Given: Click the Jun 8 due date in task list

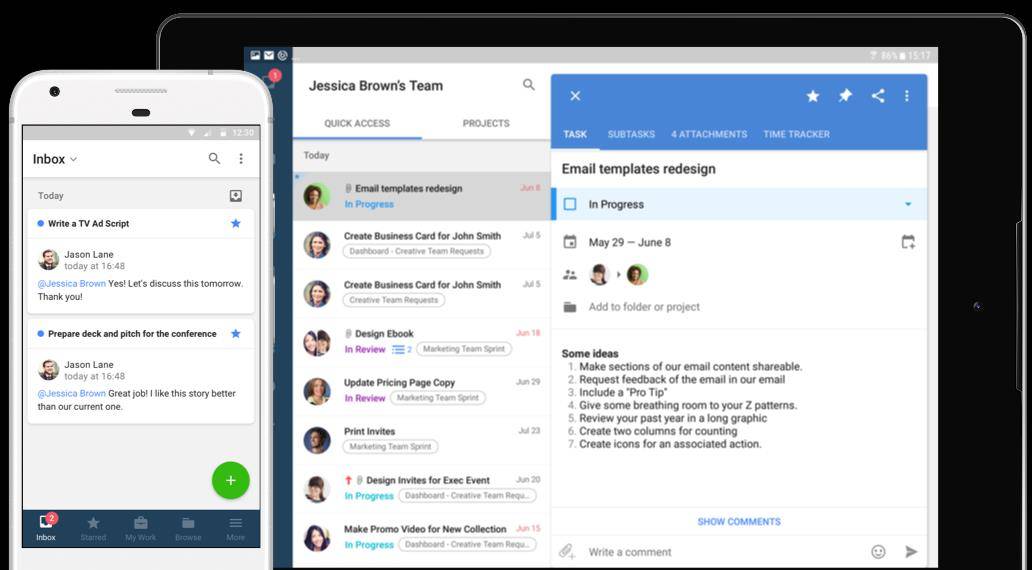Looking at the screenshot, I should click(530, 188).
